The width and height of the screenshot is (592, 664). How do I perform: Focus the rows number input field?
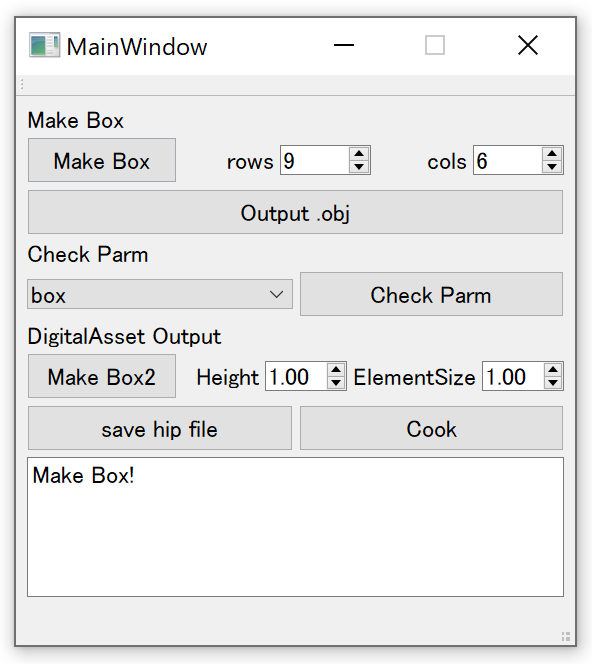tap(315, 160)
